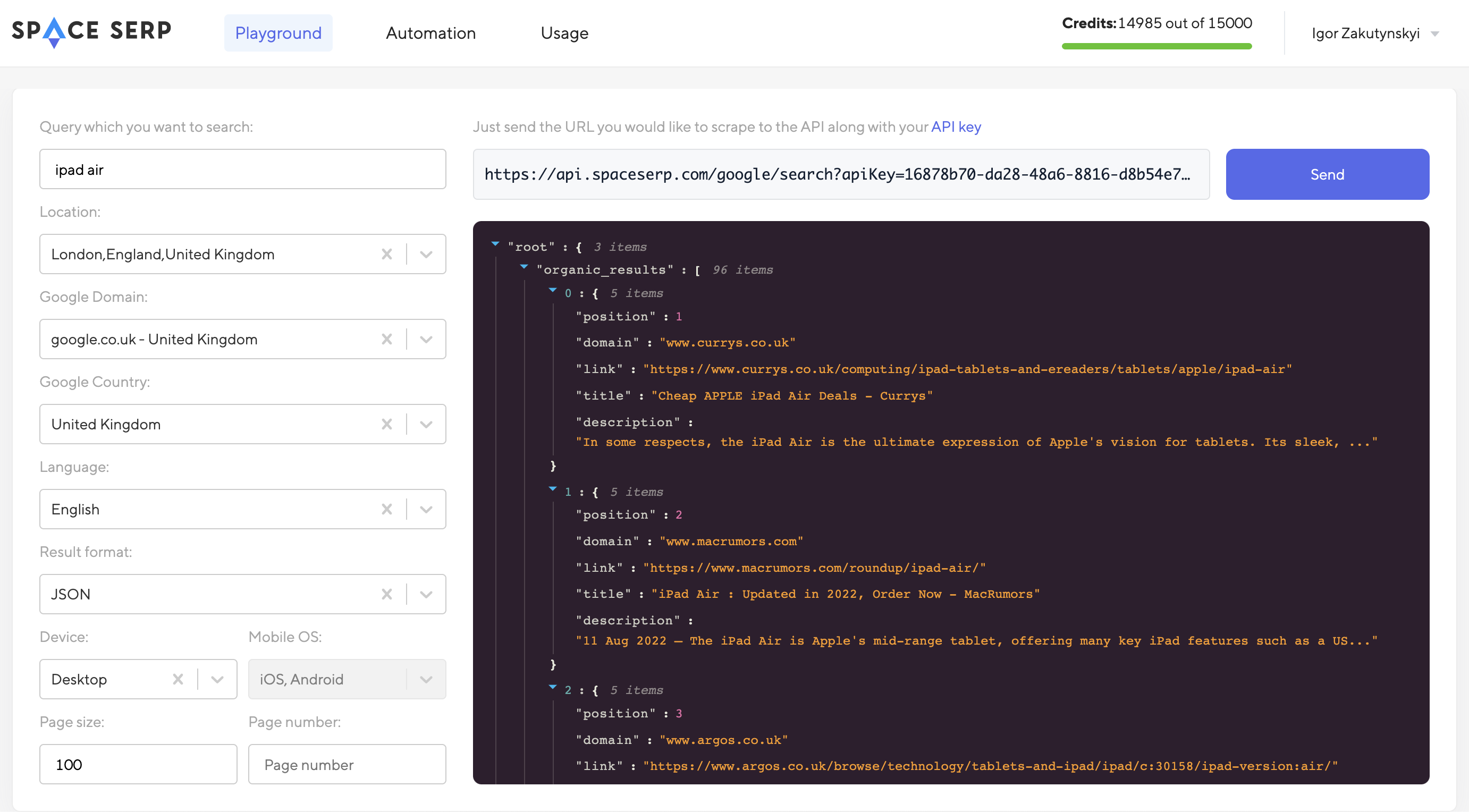Image resolution: width=1469 pixels, height=812 pixels.
Task: Clear the Google Domain field value
Action: tap(387, 339)
